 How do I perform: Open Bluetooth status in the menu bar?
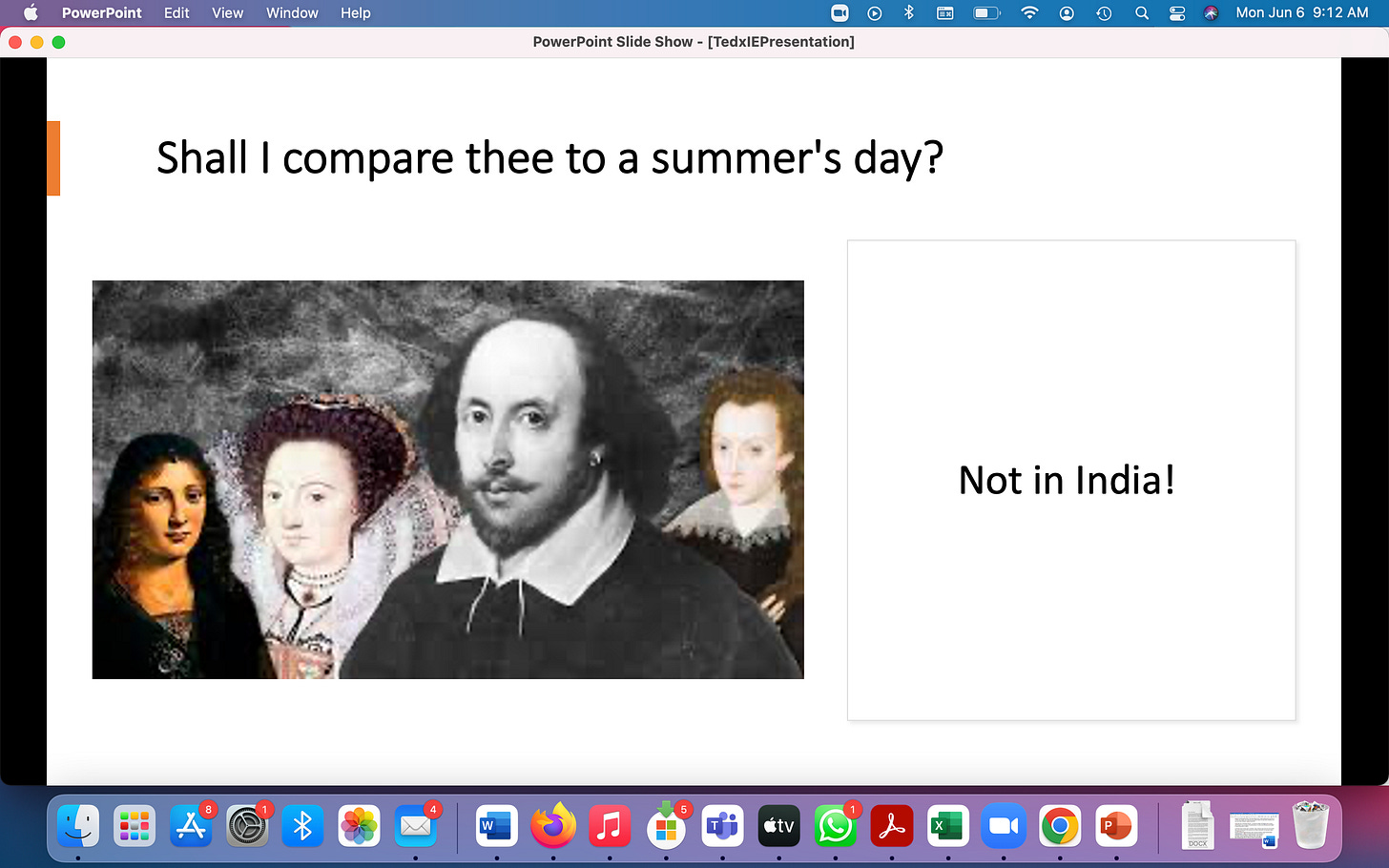pos(909,12)
